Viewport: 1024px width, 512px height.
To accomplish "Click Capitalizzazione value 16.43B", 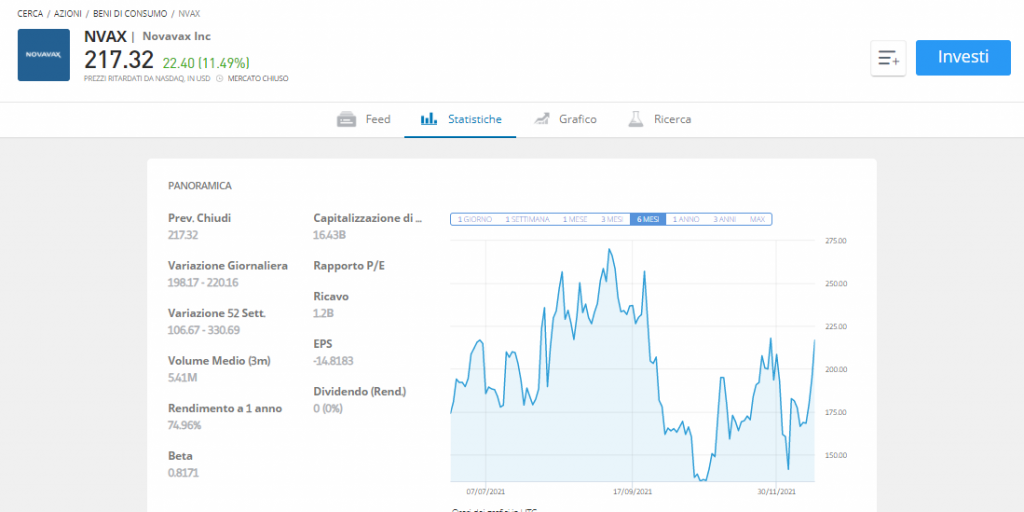I will click(328, 234).
